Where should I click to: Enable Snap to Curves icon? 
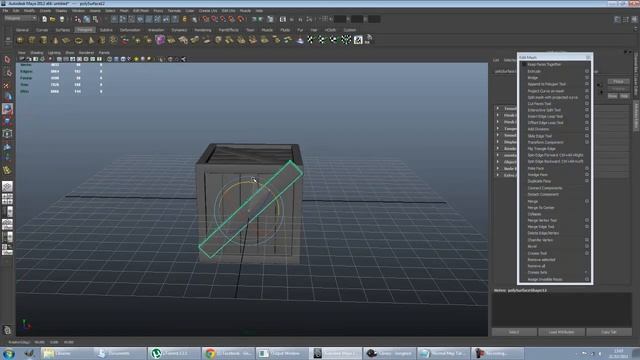tap(214, 19)
